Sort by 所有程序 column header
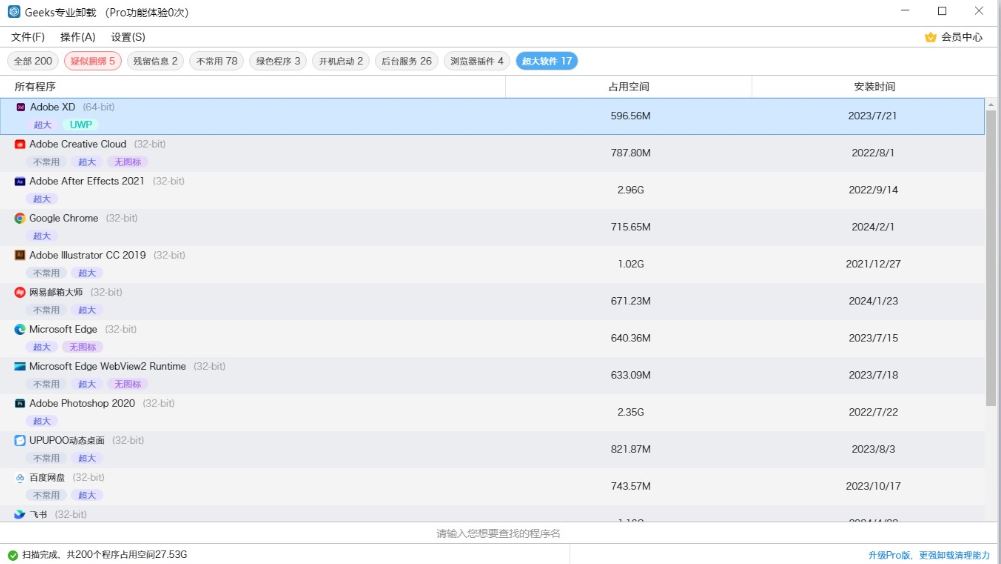The width and height of the screenshot is (1001, 564). click(x=253, y=87)
